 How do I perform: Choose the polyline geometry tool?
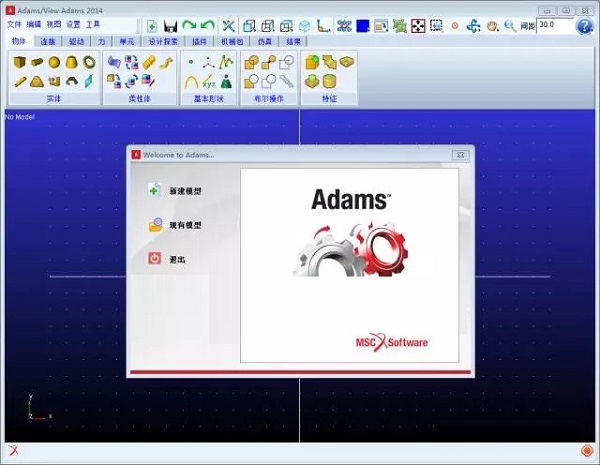point(226,62)
